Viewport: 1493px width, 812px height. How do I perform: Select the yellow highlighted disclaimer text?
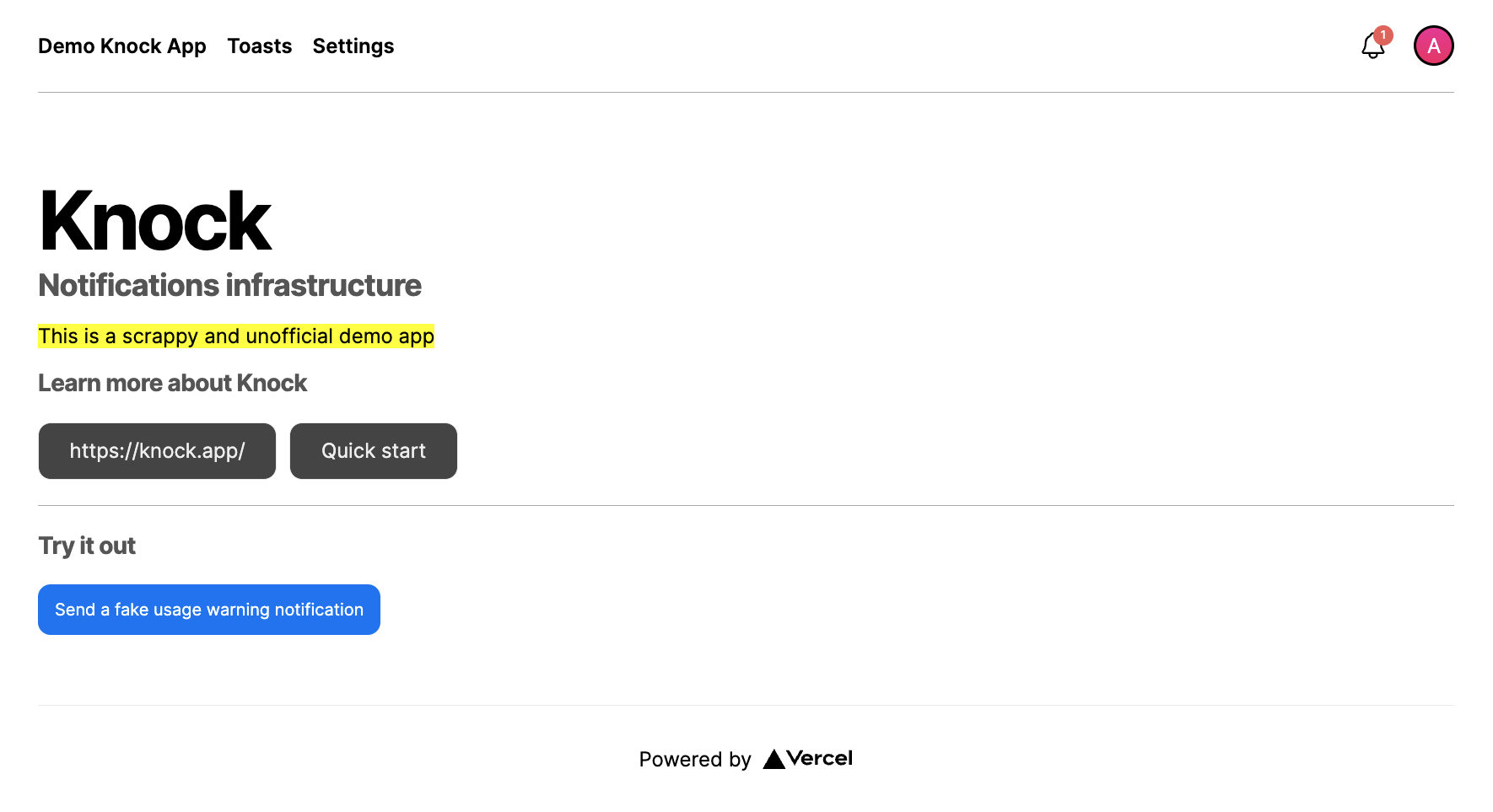pyautogui.click(x=236, y=336)
